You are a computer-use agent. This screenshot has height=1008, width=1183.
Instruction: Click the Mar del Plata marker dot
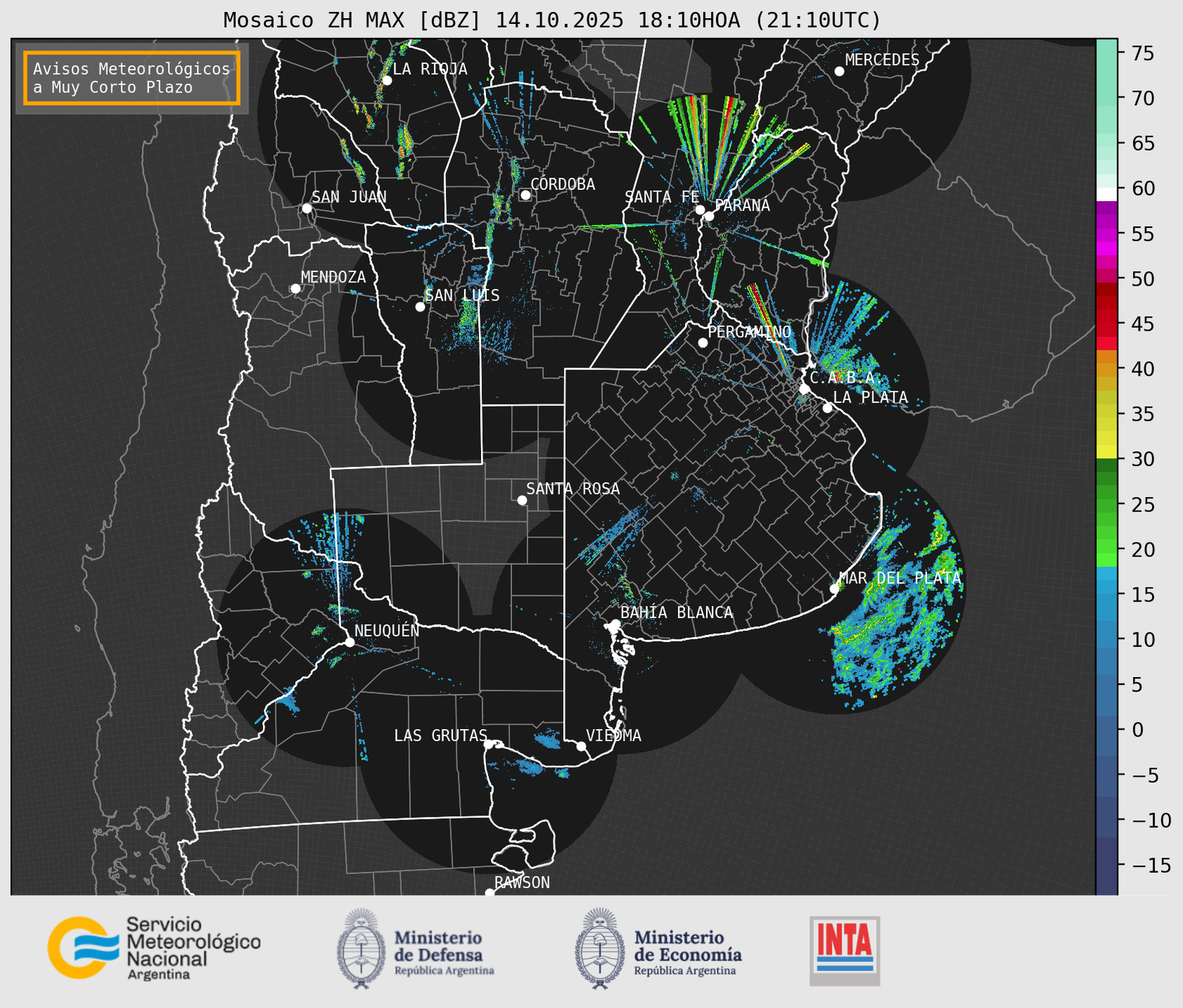click(x=834, y=589)
